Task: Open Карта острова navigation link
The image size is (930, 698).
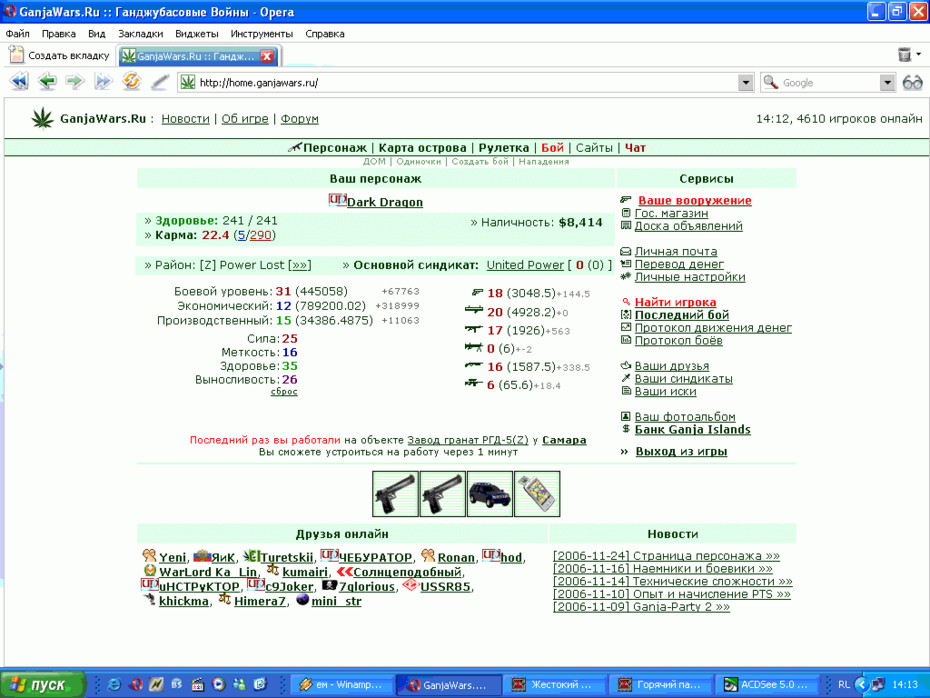Action: (422, 148)
